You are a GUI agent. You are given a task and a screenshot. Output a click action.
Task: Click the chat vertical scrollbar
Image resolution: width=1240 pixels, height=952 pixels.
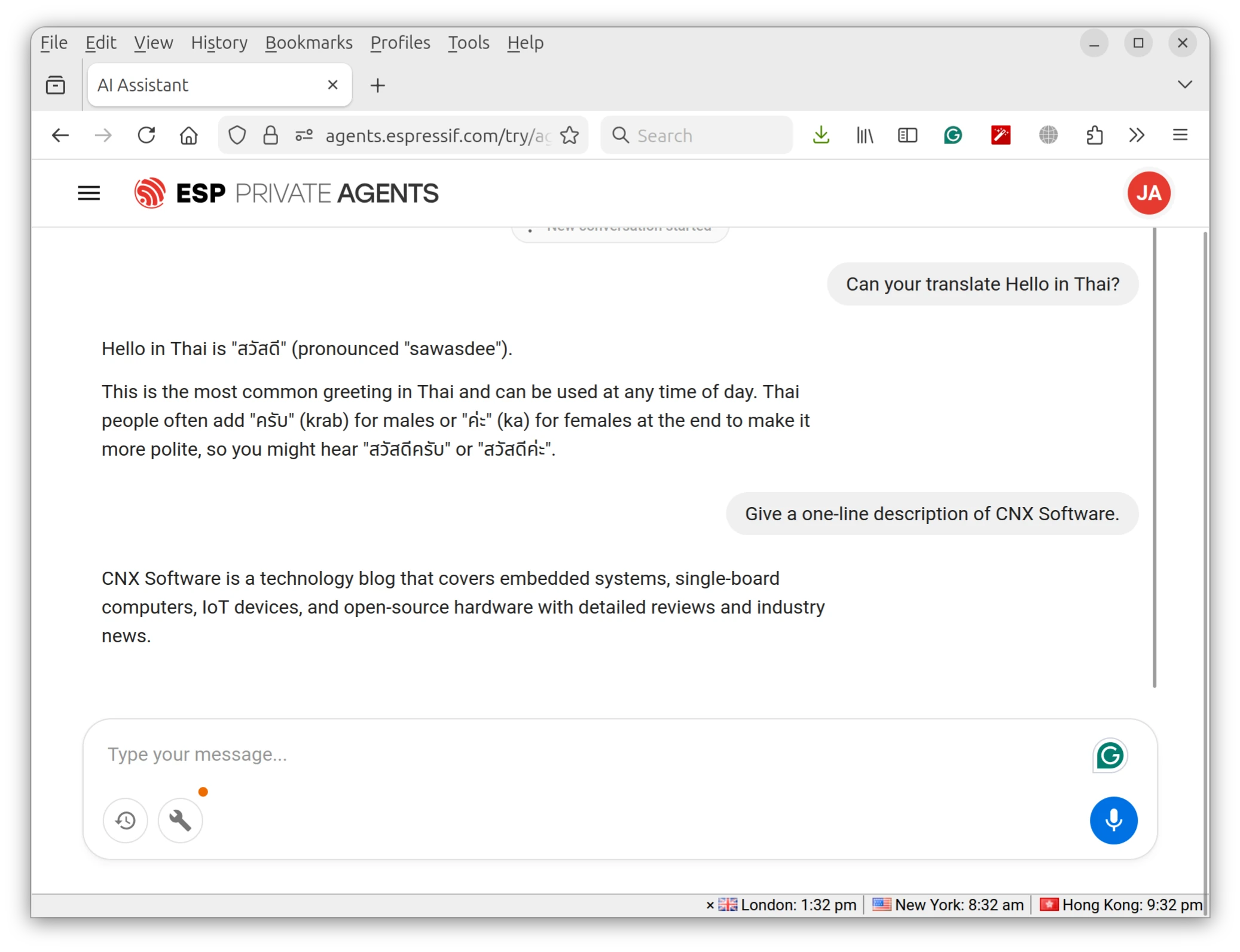[x=1154, y=457]
